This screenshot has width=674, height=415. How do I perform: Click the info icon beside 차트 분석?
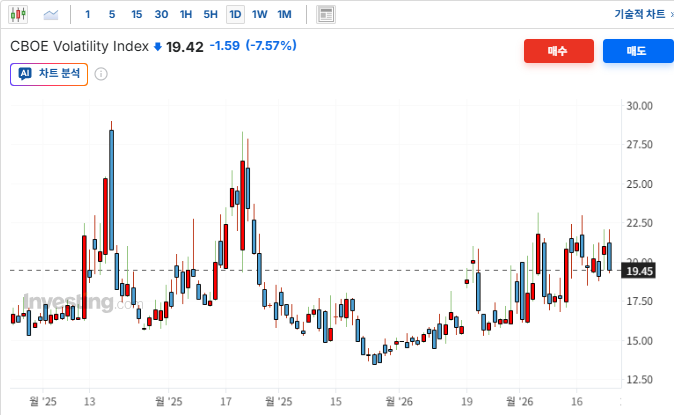pyautogui.click(x=101, y=74)
